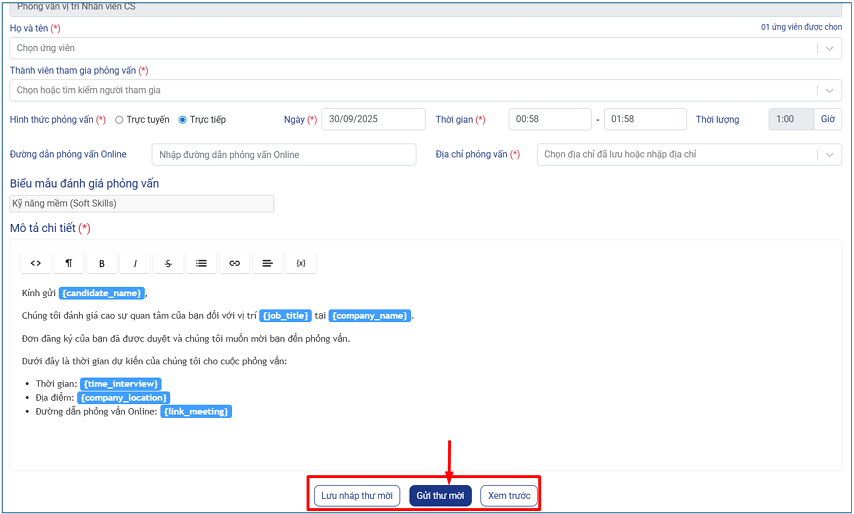
Task: Toggle bold formatting in the editor
Action: pyautogui.click(x=102, y=263)
